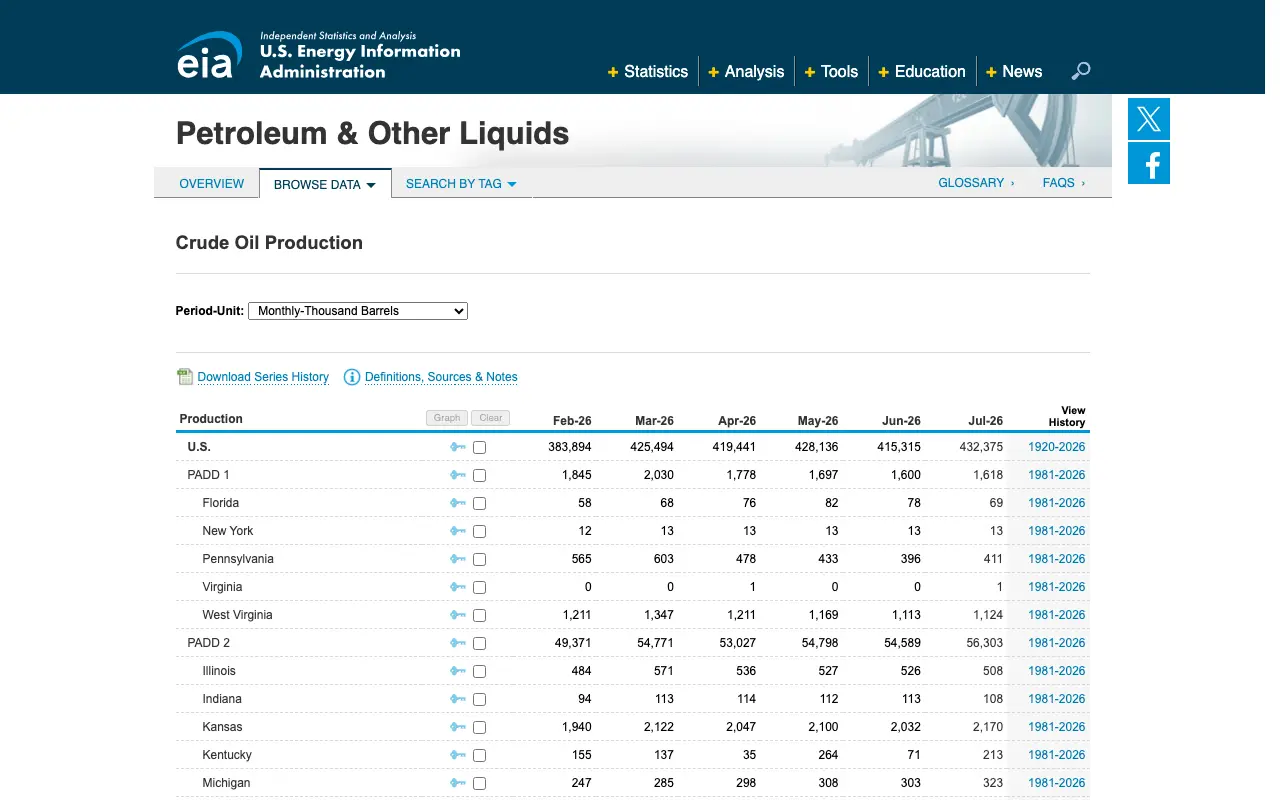Tick the Pennsylvania row checkbox
This screenshot has height=800, width=1280.
point(479,559)
